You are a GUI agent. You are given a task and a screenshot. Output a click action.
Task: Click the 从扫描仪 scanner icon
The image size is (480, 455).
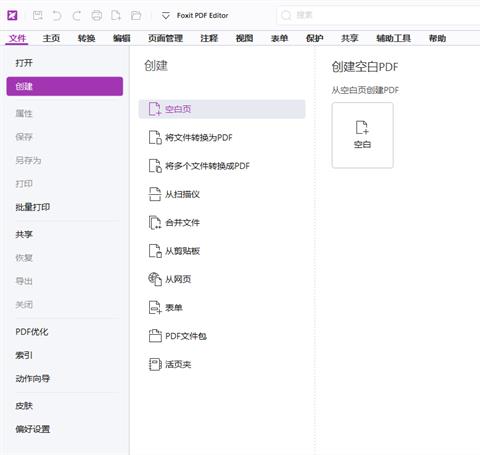pyautogui.click(x=155, y=194)
